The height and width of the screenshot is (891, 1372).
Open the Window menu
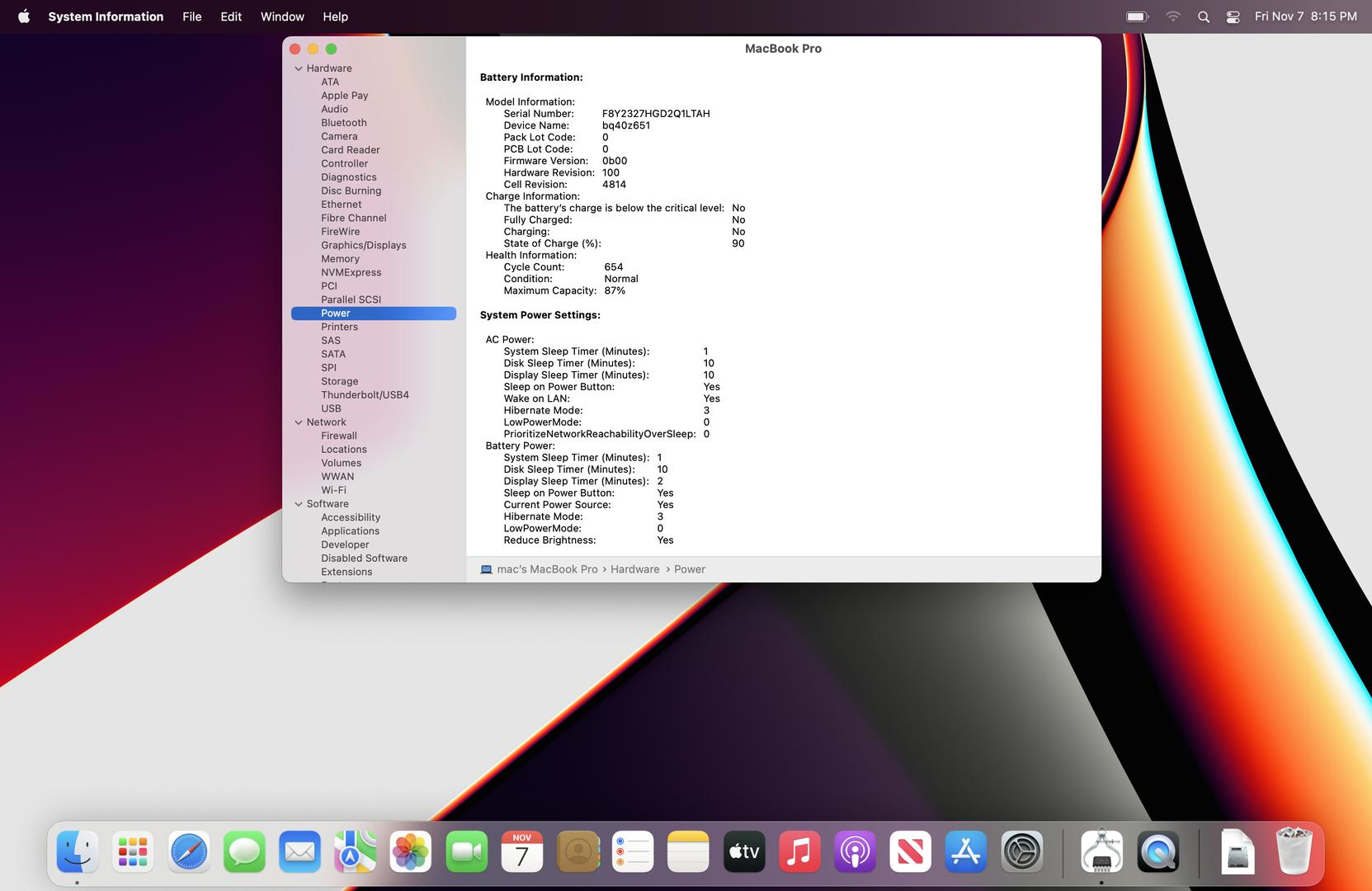282,16
